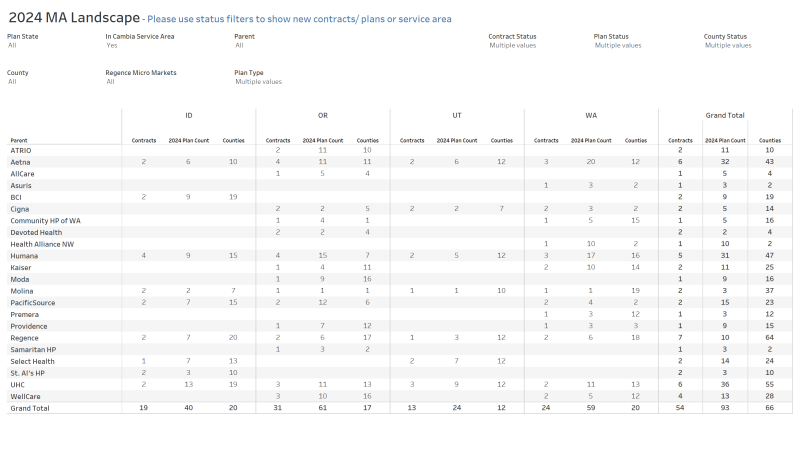Select the Aetna row label
The width and height of the screenshot is (800, 450).
point(21,161)
